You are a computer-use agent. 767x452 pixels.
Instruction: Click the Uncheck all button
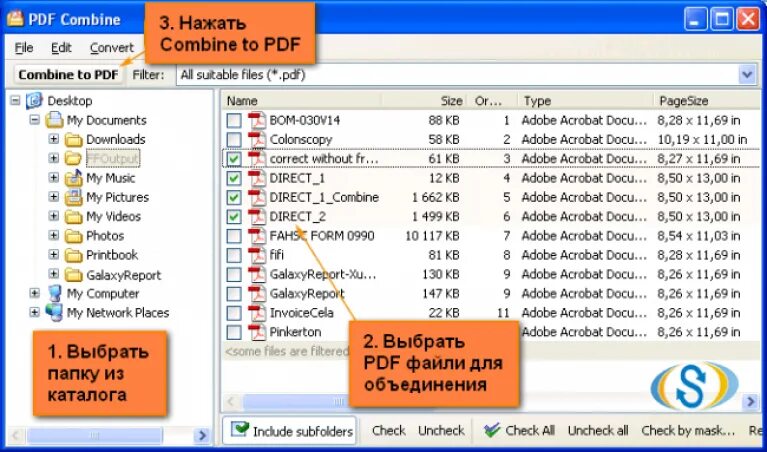(x=598, y=430)
